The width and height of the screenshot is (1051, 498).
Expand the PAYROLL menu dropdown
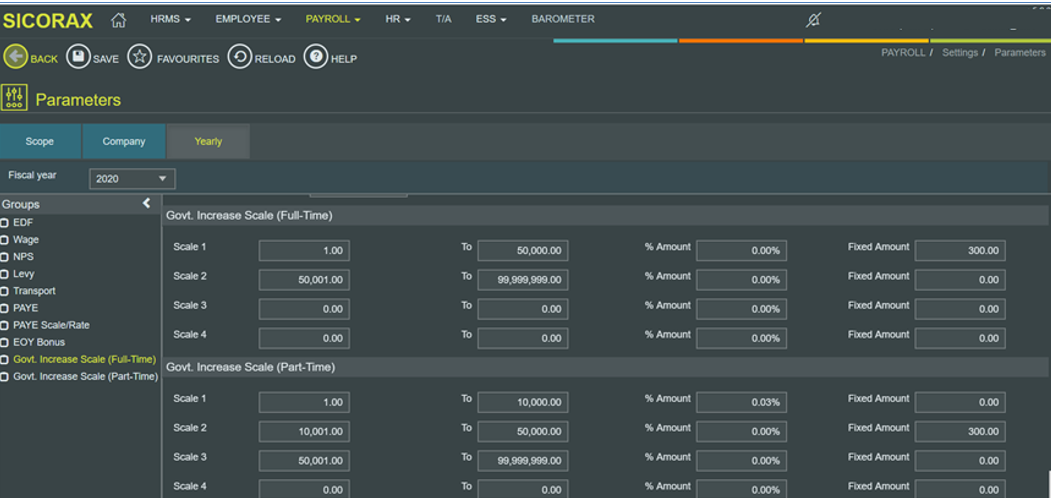pos(333,19)
